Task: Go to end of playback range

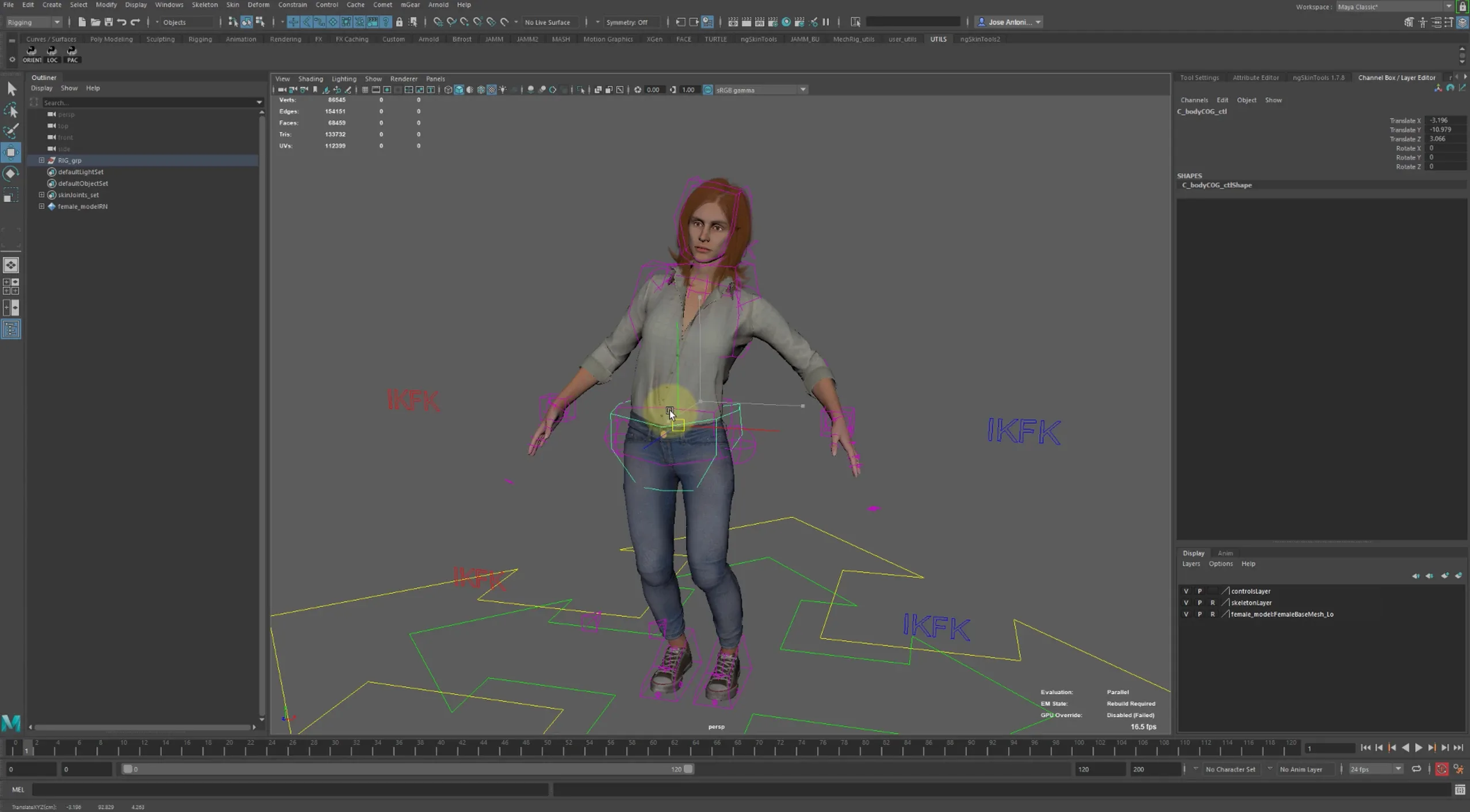Action: (1458, 748)
